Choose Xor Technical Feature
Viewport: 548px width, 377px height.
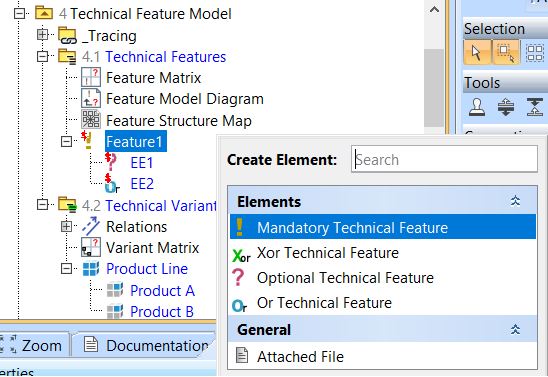[x=383, y=253]
